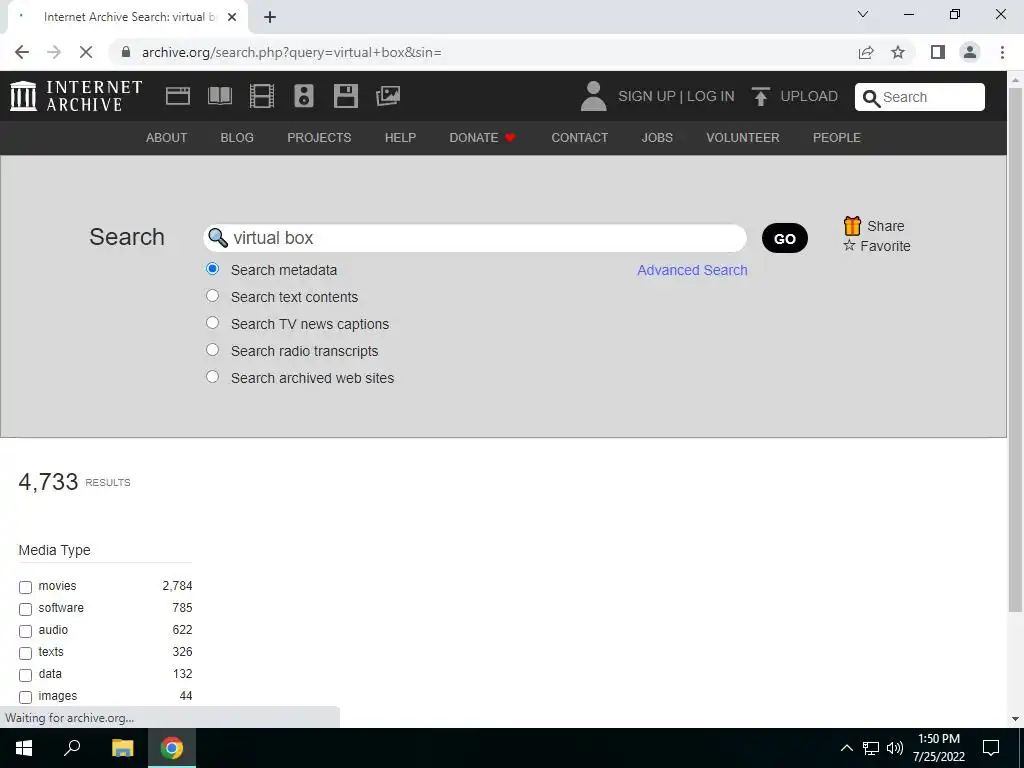Click the LOG IN link
Screen dimensions: 1024x768
tap(711, 96)
